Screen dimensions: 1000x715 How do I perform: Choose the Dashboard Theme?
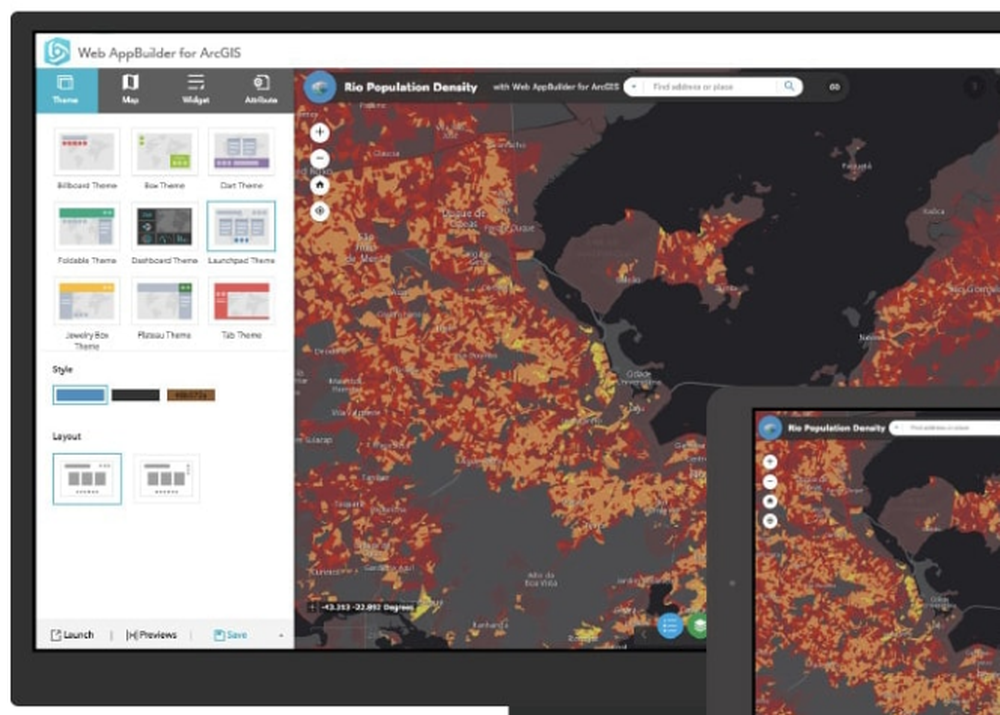[x=165, y=226]
